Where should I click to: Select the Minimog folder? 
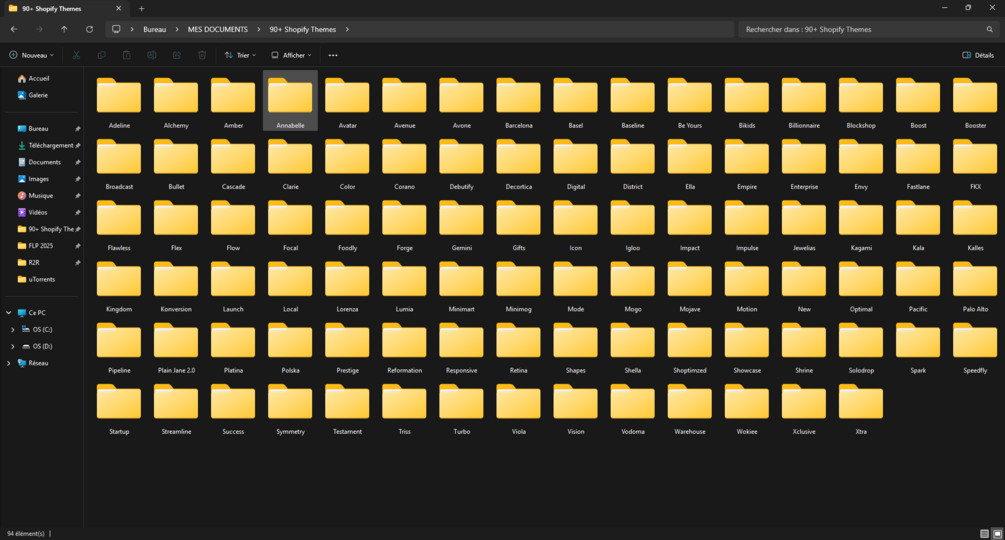(x=519, y=287)
